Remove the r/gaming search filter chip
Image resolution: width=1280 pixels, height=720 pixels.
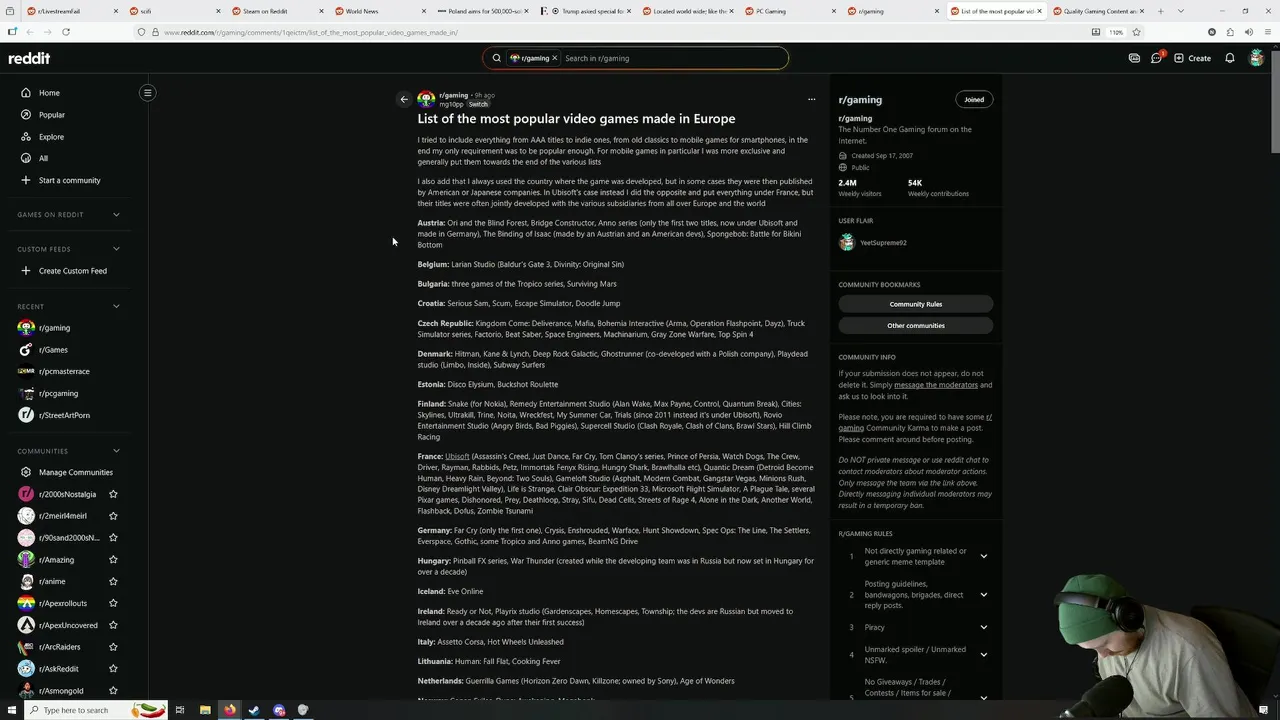click(554, 58)
